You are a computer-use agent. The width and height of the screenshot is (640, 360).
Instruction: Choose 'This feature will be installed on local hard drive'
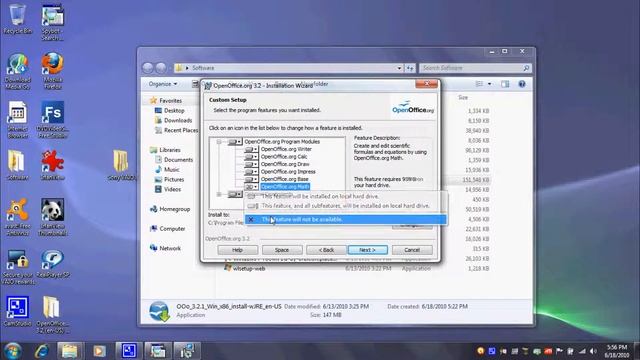345,196
